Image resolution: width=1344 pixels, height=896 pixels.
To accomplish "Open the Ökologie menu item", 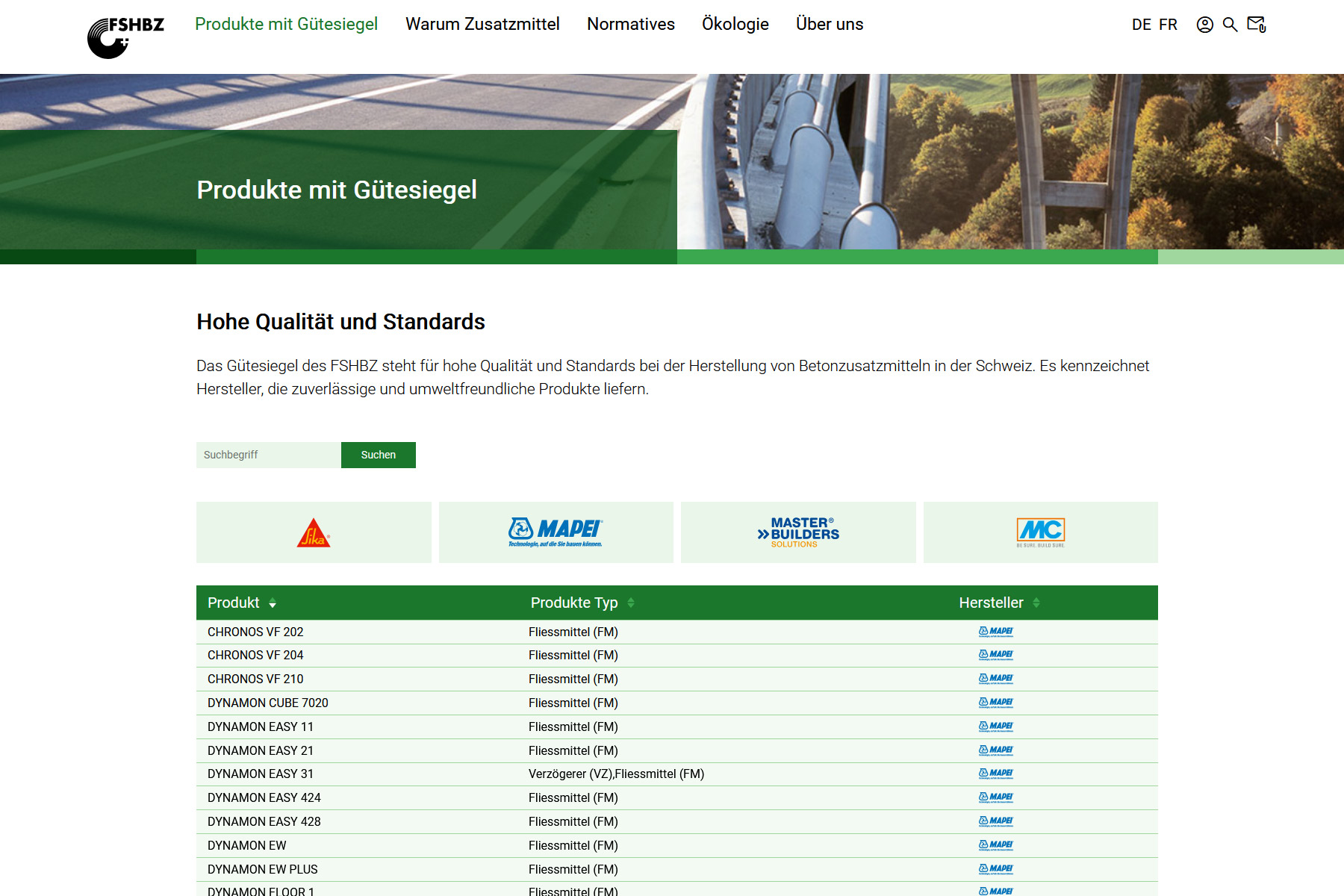I will pos(735,24).
